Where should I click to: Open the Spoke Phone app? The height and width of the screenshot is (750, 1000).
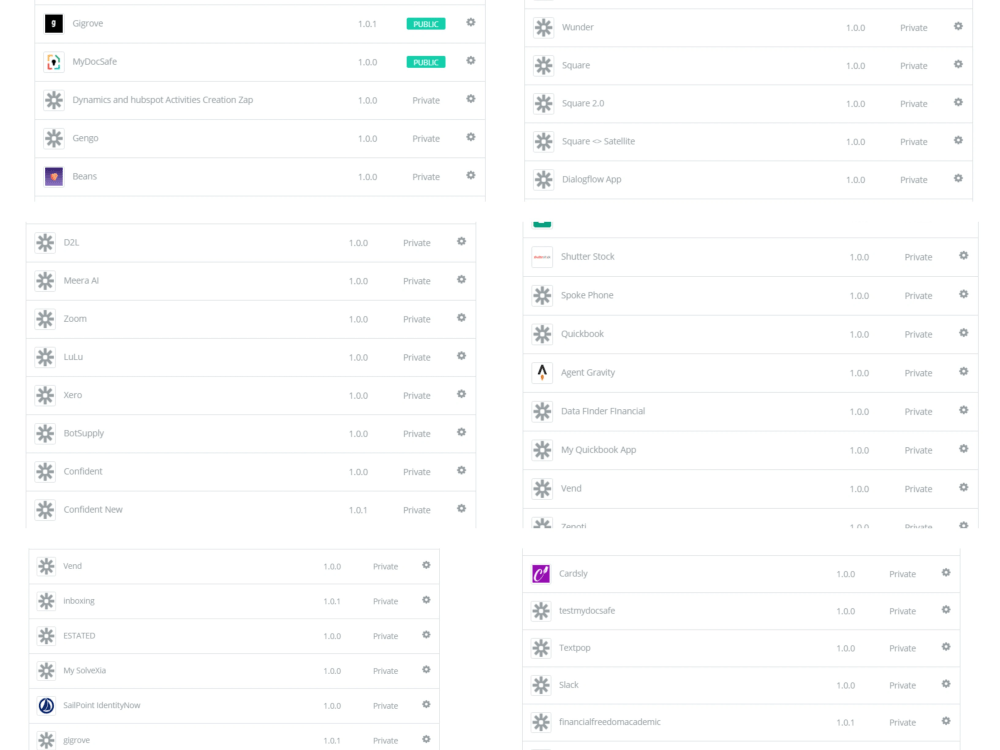tap(587, 295)
